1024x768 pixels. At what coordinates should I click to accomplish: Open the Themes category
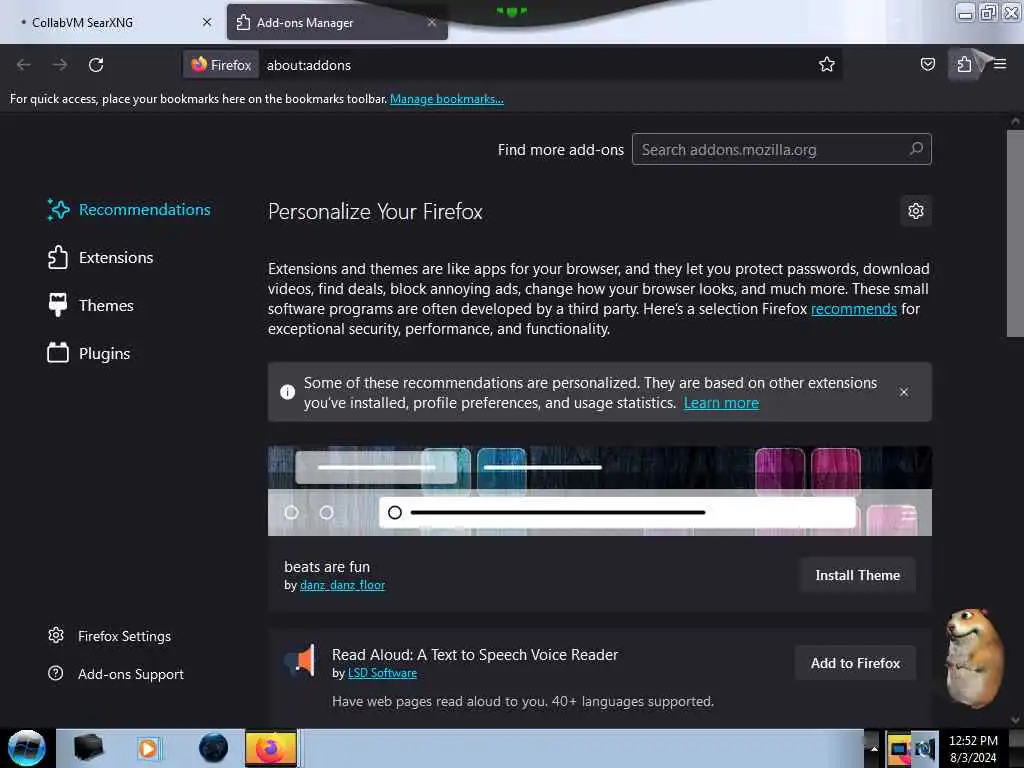[91, 305]
